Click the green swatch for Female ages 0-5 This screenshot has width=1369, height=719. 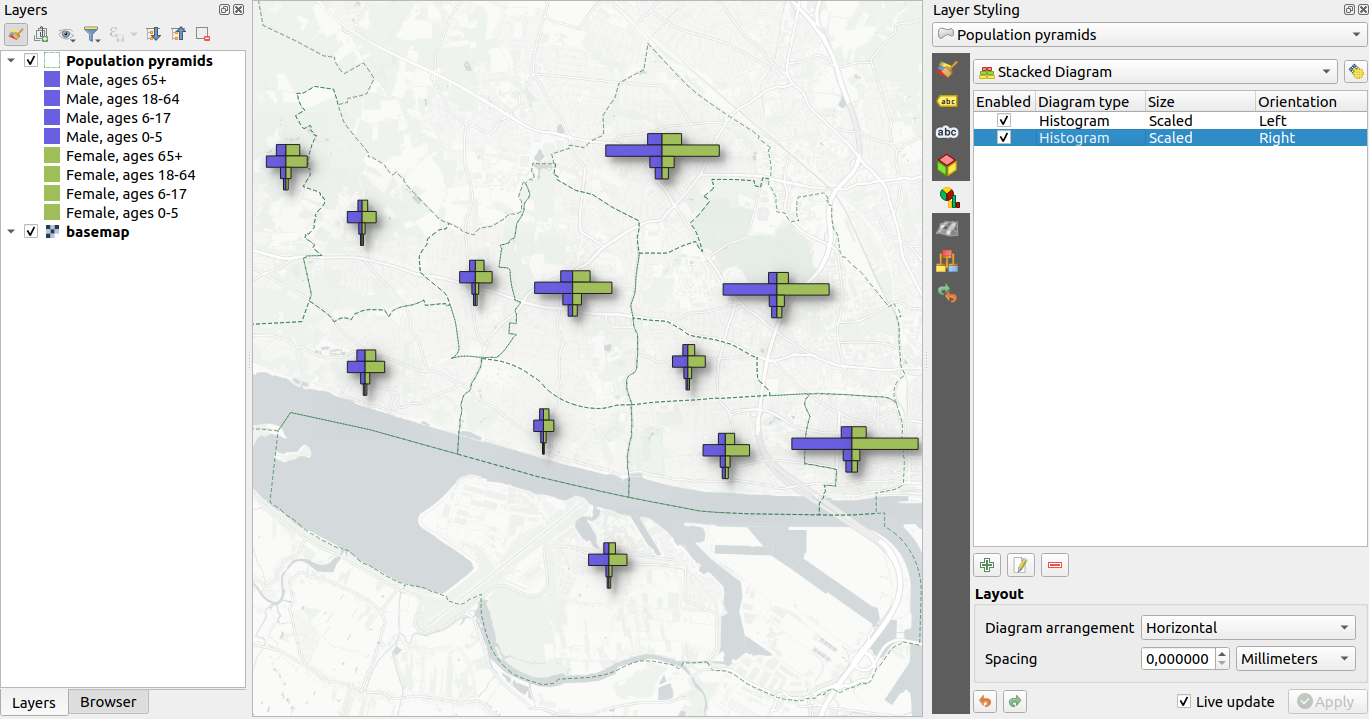click(x=50, y=212)
